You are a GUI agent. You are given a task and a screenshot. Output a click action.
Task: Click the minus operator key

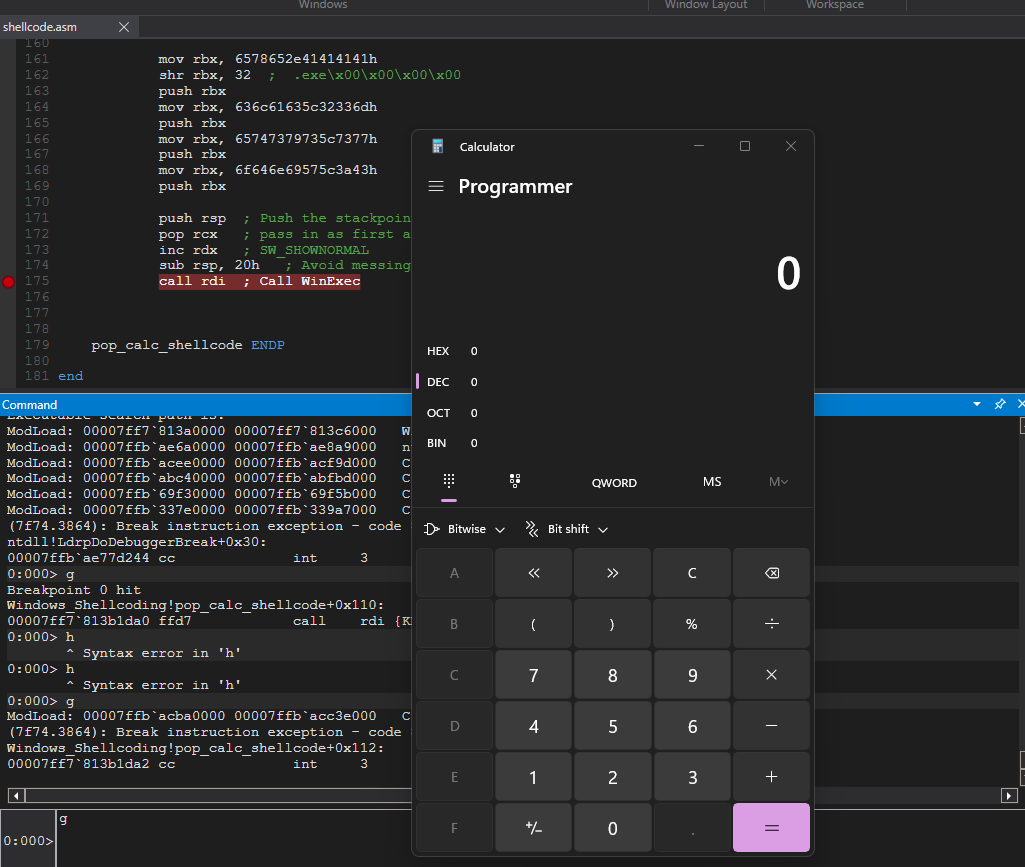(771, 726)
